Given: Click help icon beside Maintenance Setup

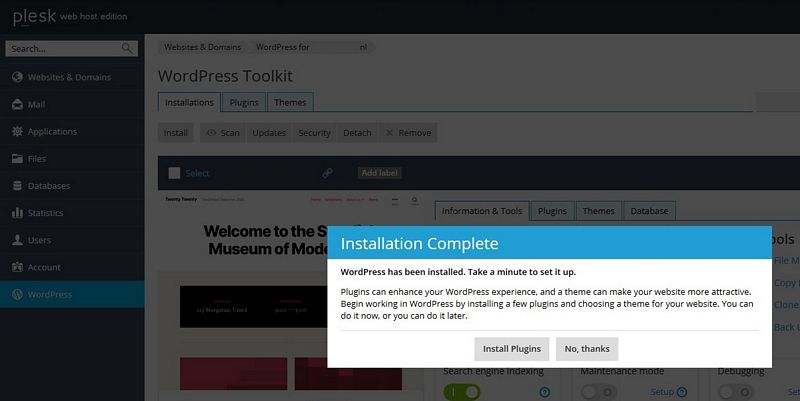Looking at the screenshot, I should coord(682,392).
